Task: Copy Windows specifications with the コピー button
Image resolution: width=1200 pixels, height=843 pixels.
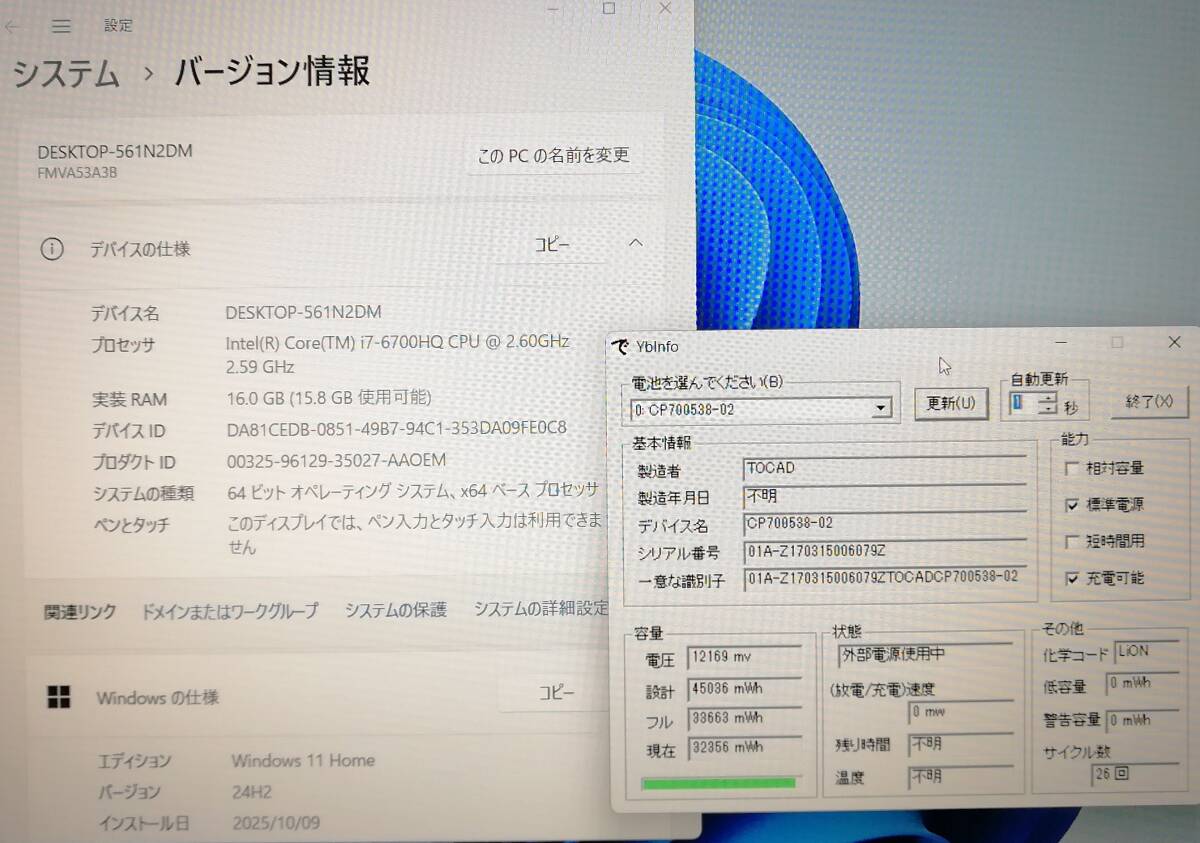Action: (556, 692)
